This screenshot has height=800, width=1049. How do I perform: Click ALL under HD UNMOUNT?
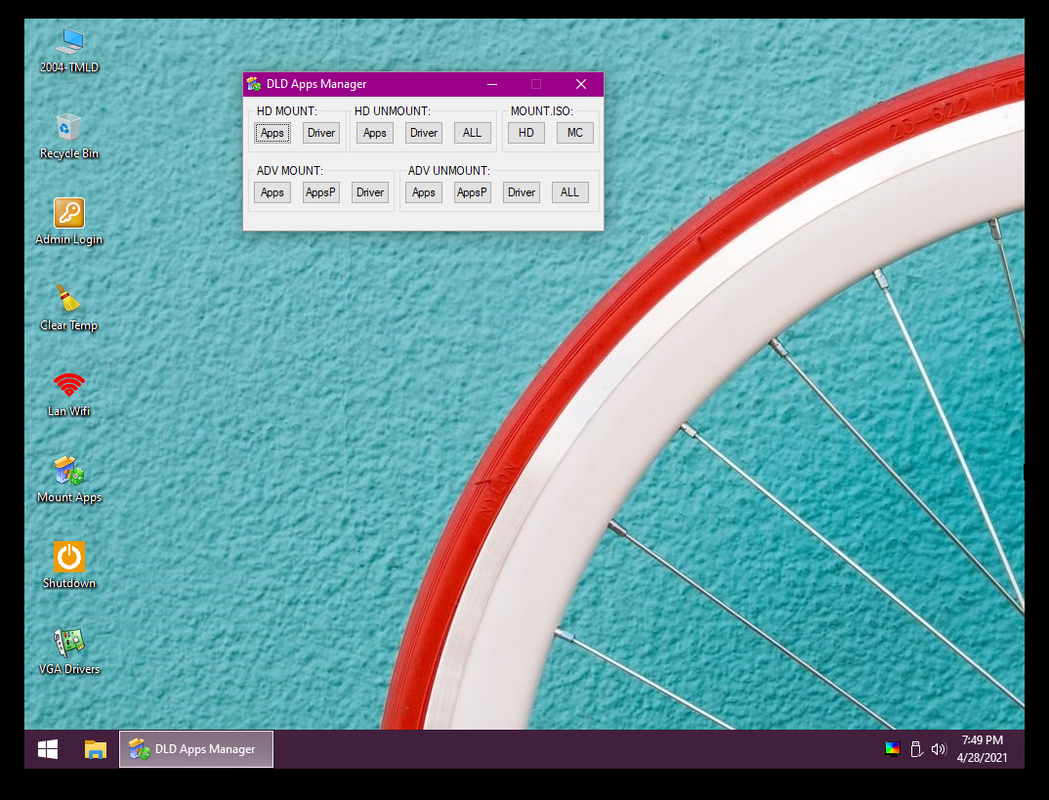[472, 132]
